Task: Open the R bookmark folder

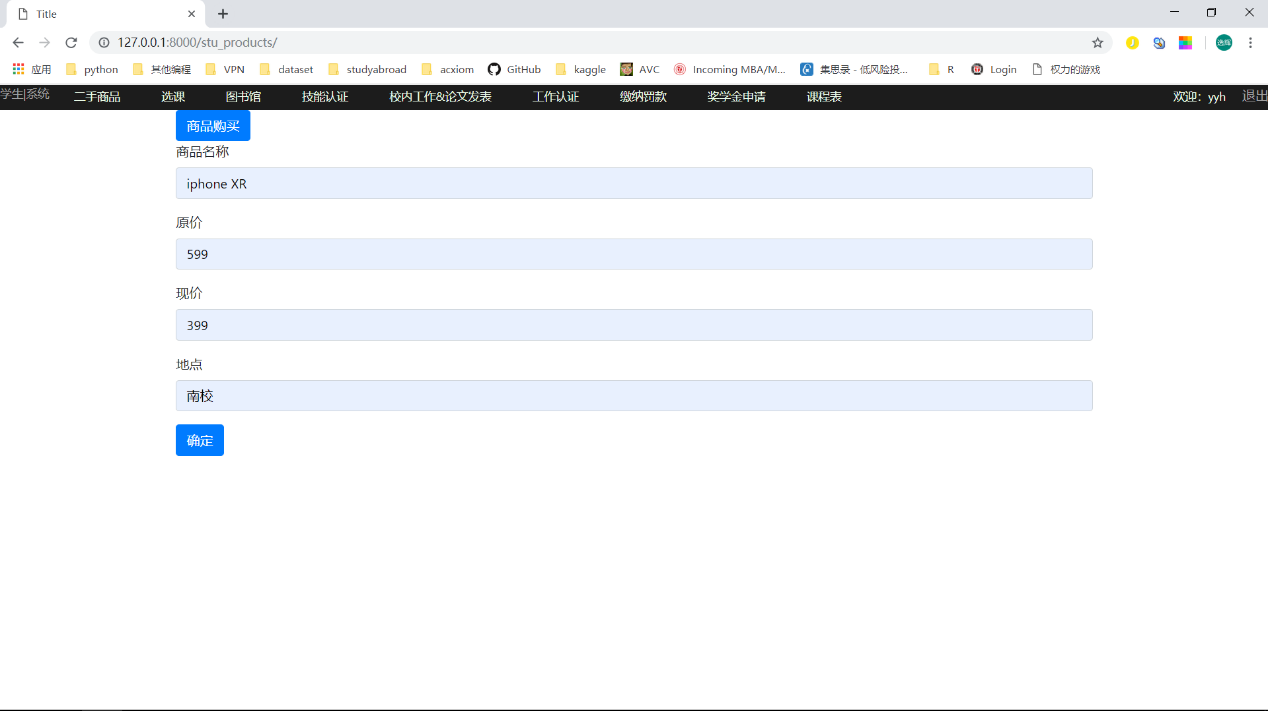Action: tap(942, 69)
